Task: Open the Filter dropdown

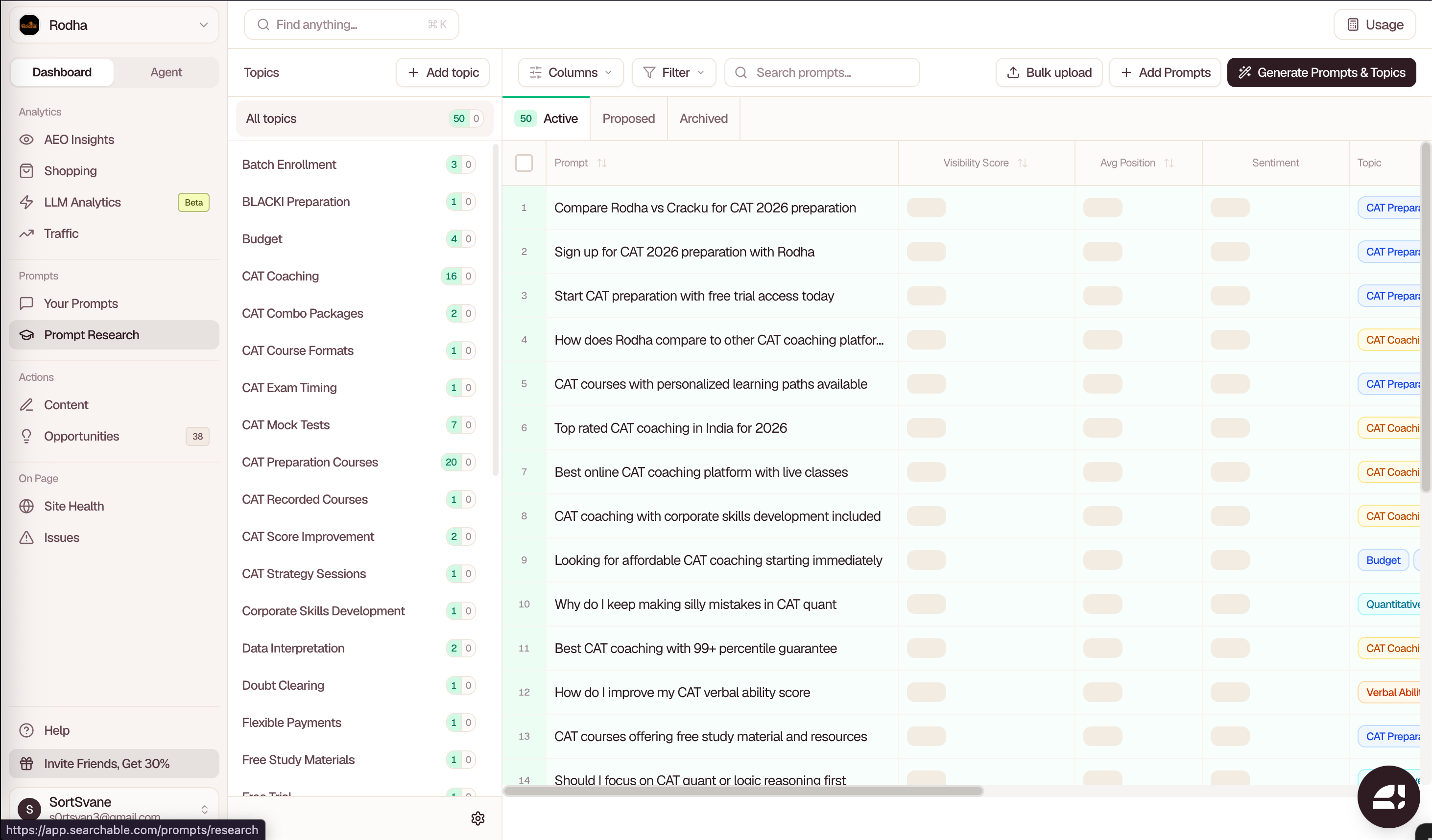Action: (674, 73)
